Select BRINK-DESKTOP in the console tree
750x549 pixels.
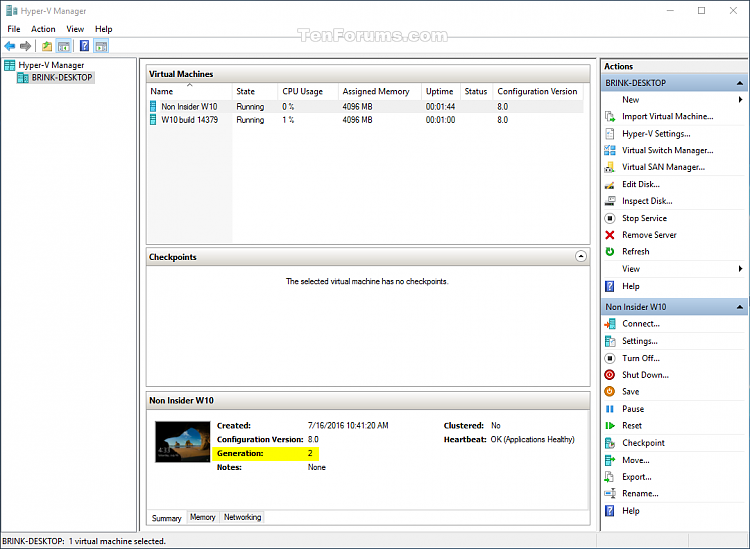tap(62, 77)
